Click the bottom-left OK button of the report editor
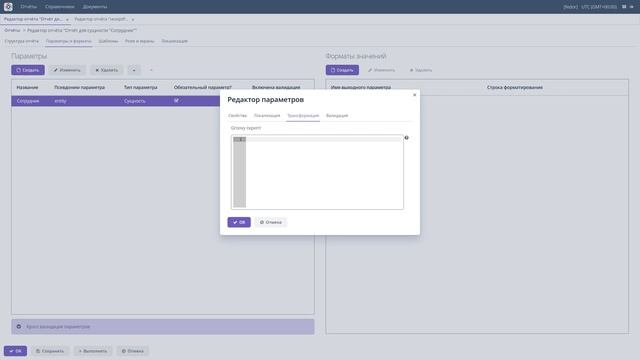Viewport: 640px width, 360px height. (x=16, y=351)
